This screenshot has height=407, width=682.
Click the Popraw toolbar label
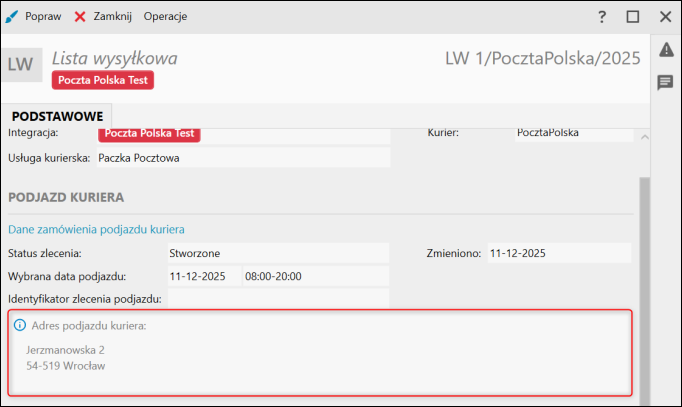43,17
